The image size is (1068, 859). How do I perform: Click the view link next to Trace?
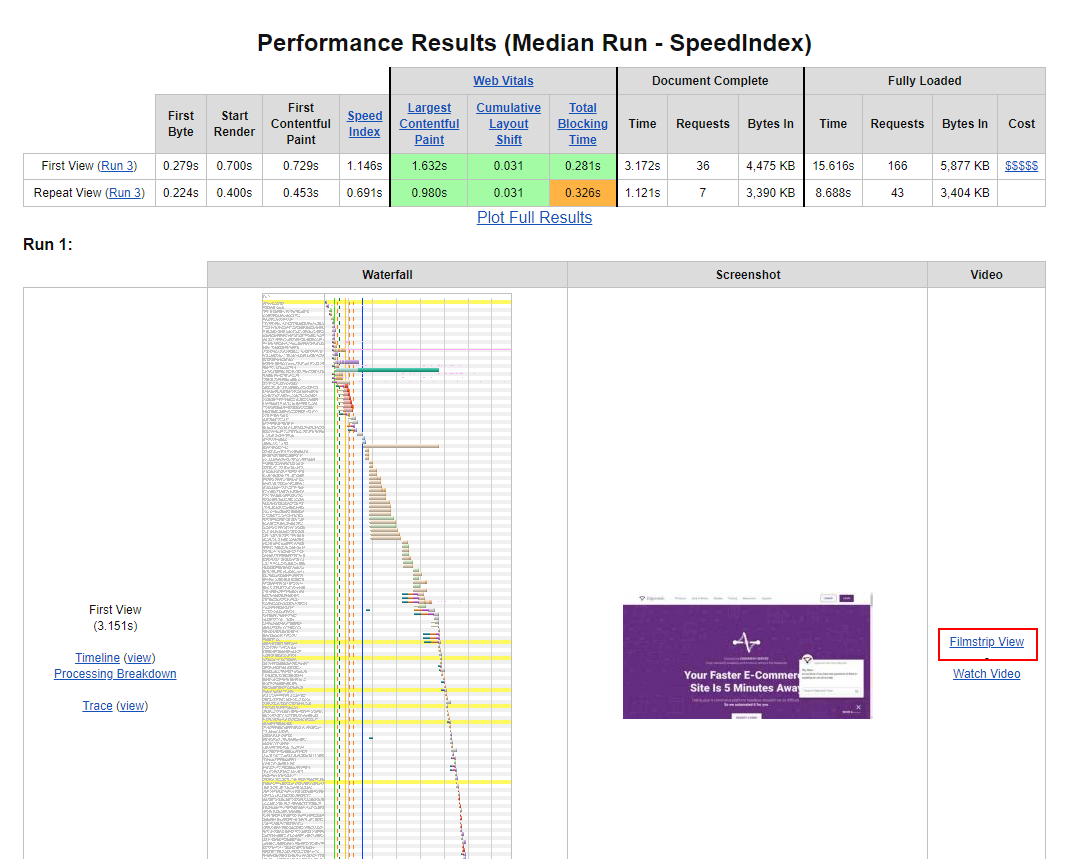132,706
